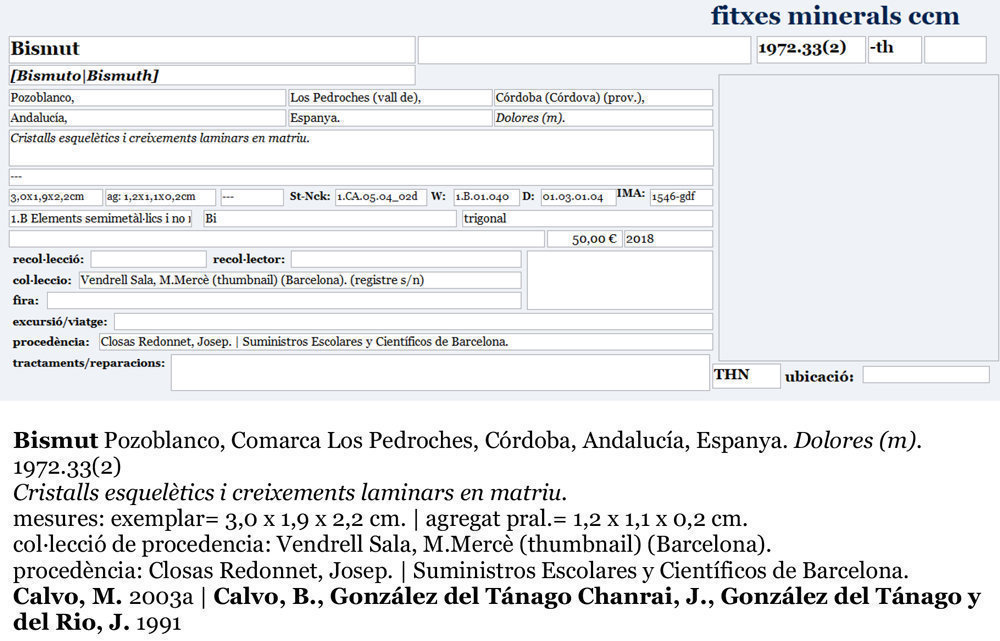The width and height of the screenshot is (1000, 641).
Task: Select the St-Nck classification code field
Action: tap(380, 197)
